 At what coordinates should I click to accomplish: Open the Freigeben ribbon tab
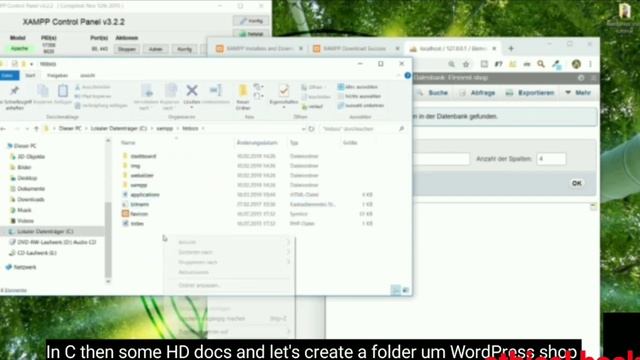tap(58, 76)
